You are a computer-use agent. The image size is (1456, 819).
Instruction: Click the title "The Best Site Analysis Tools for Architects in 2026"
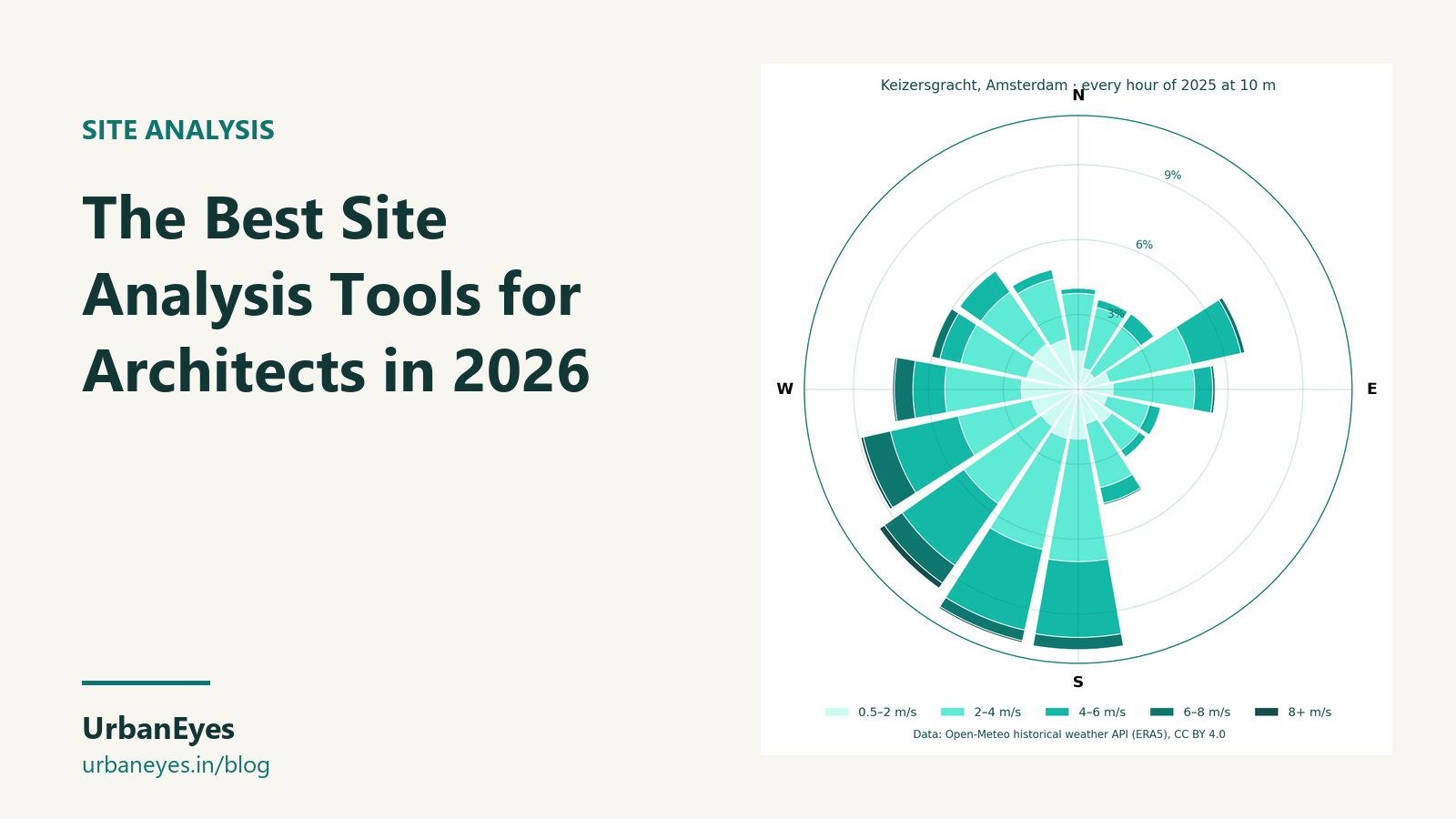(337, 295)
